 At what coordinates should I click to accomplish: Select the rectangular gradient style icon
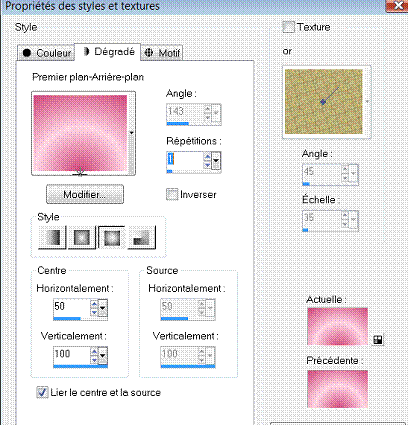pyautogui.click(x=82, y=237)
